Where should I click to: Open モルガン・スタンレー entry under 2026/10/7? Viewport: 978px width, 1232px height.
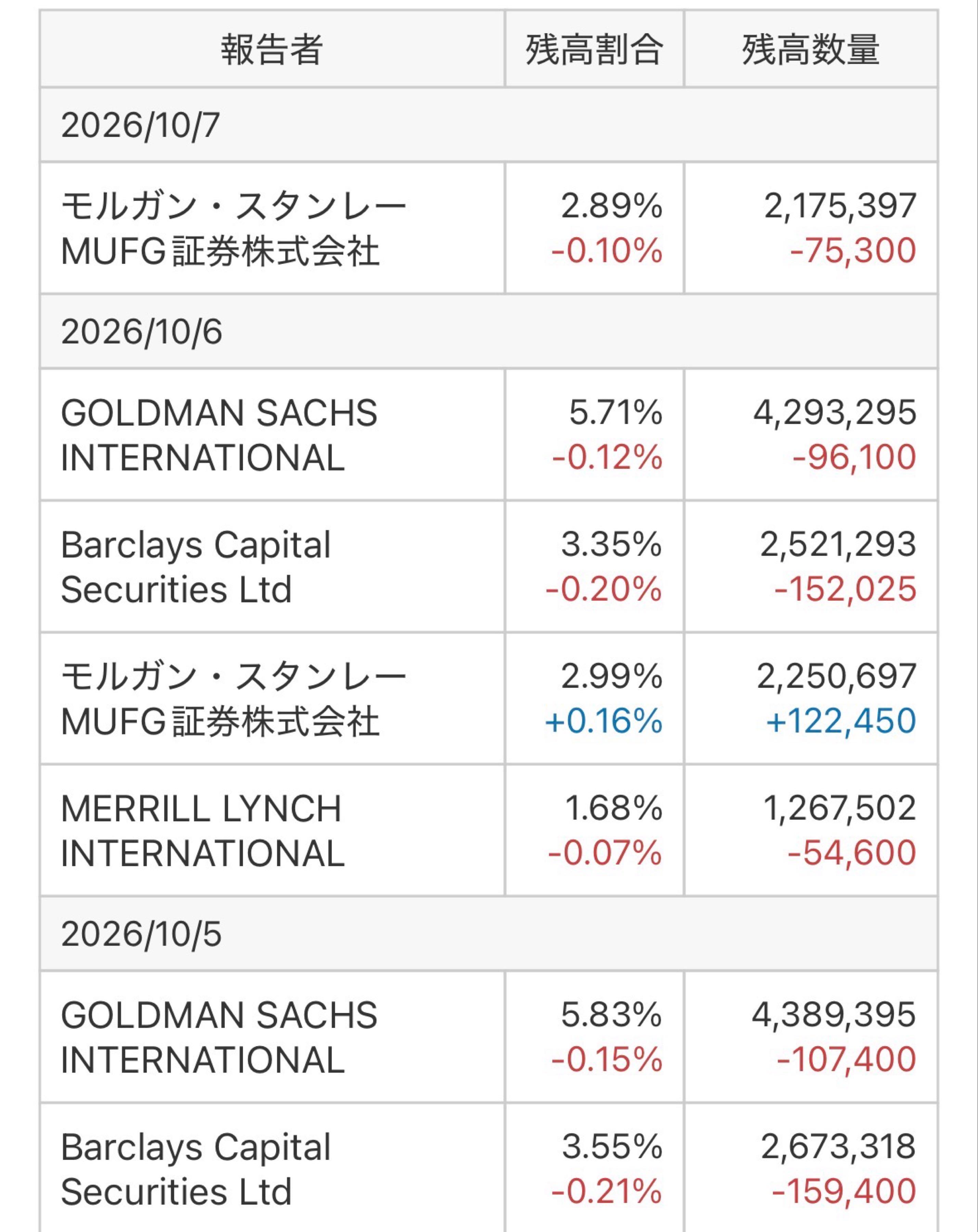(x=272, y=228)
